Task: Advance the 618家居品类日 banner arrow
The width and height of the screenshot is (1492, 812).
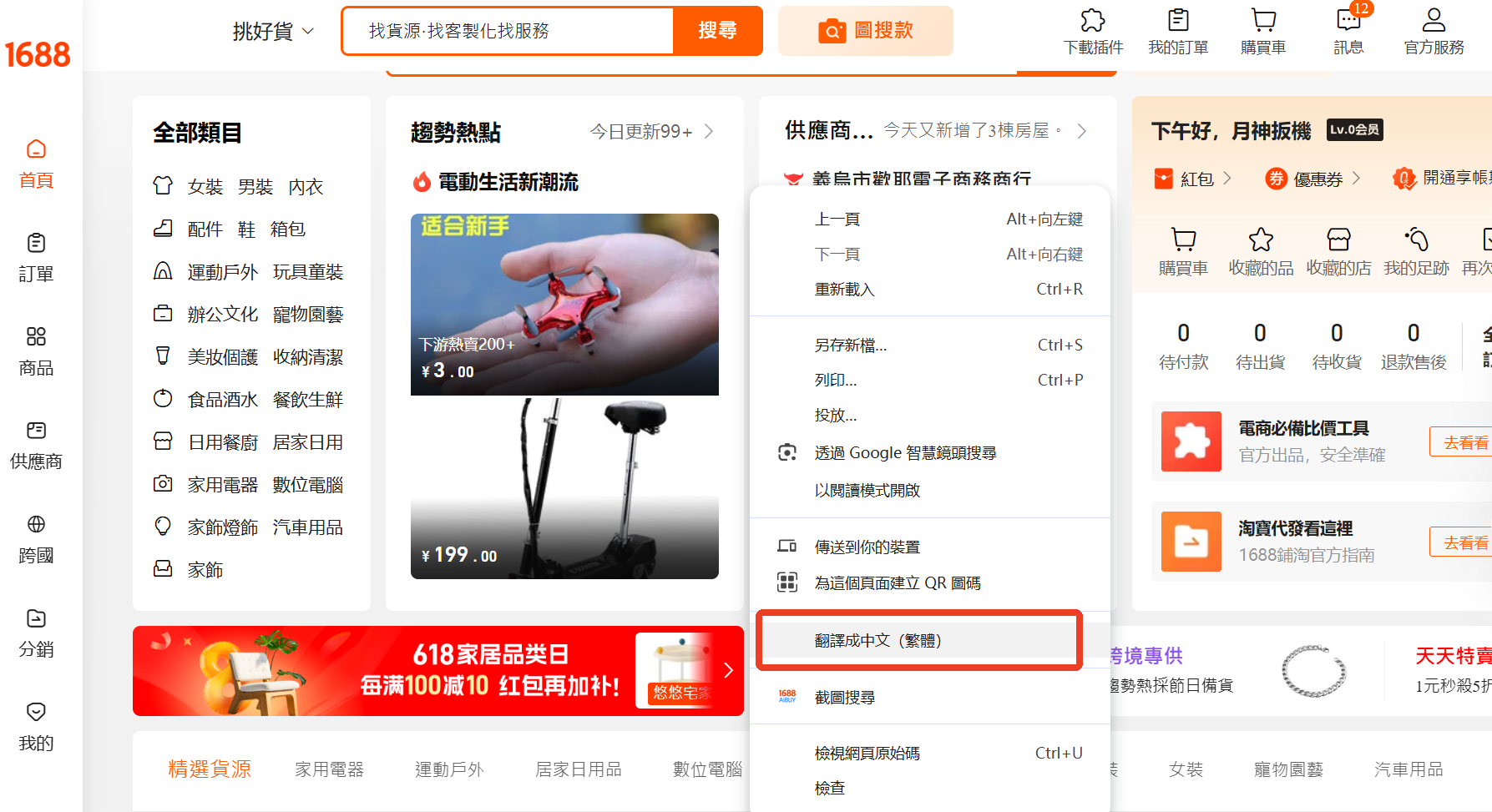Action: pos(728,670)
